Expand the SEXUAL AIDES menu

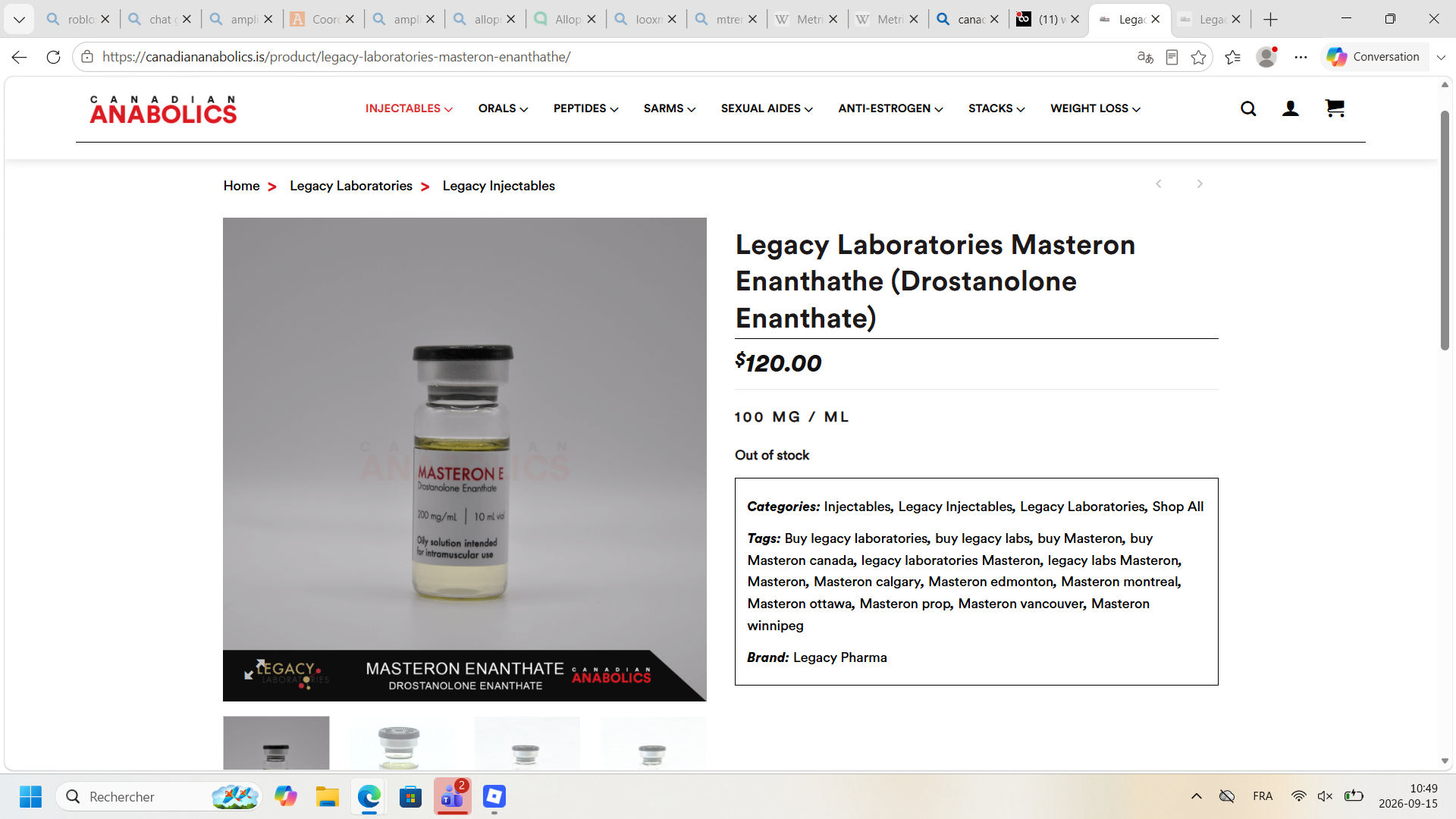(767, 108)
